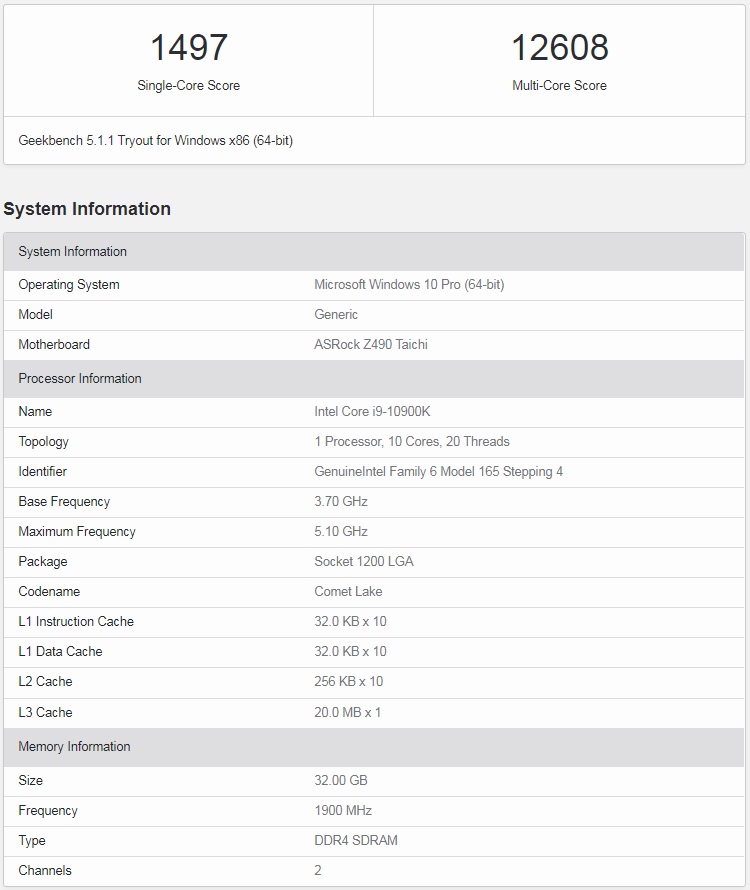Select the Microsoft Windows 10 Pro value
The height and width of the screenshot is (890, 750).
coord(409,285)
